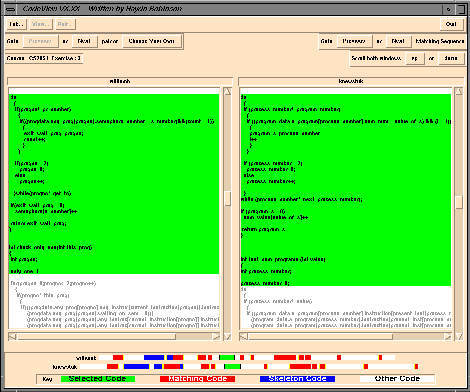The height and width of the screenshot is (392, 470).
Task: Click the right pane's scroll-right arrow
Action: 448,337
